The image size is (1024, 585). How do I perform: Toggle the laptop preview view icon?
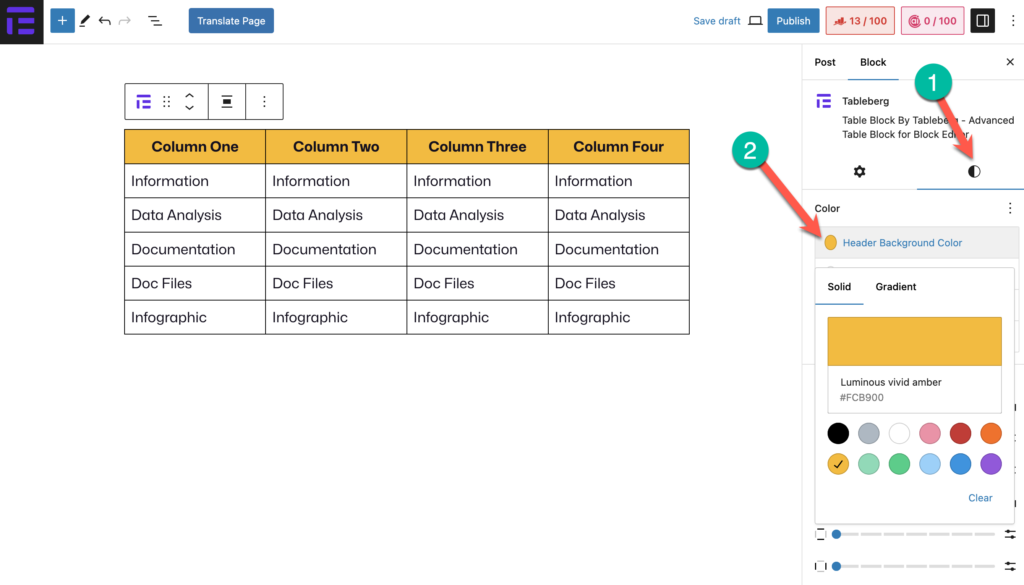(x=755, y=21)
